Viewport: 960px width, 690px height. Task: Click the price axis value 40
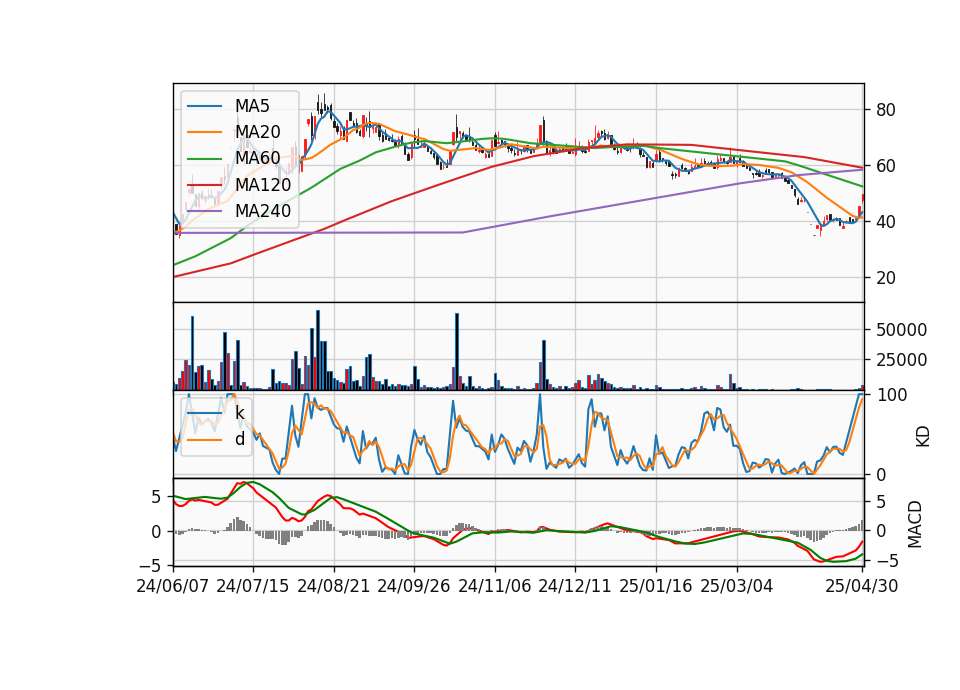(886, 222)
